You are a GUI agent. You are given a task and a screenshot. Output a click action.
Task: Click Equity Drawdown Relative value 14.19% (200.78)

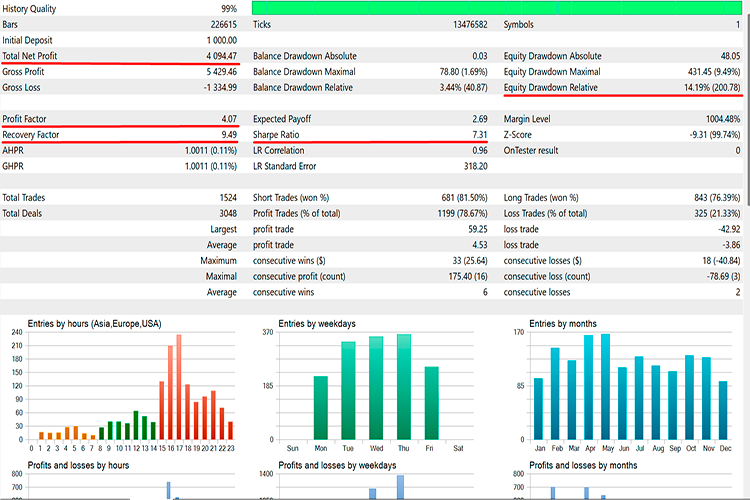(x=712, y=88)
